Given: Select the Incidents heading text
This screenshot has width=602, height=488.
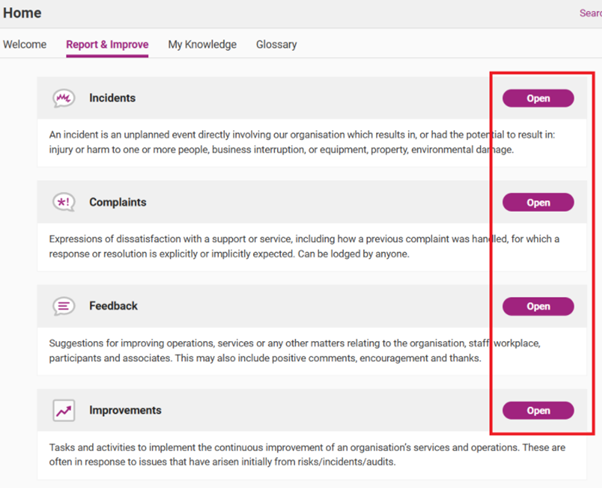Looking at the screenshot, I should click(112, 98).
